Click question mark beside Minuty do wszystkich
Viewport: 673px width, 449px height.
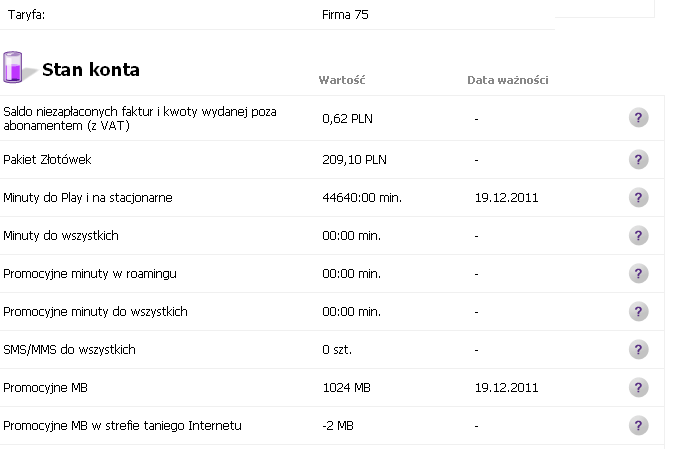coord(638,236)
